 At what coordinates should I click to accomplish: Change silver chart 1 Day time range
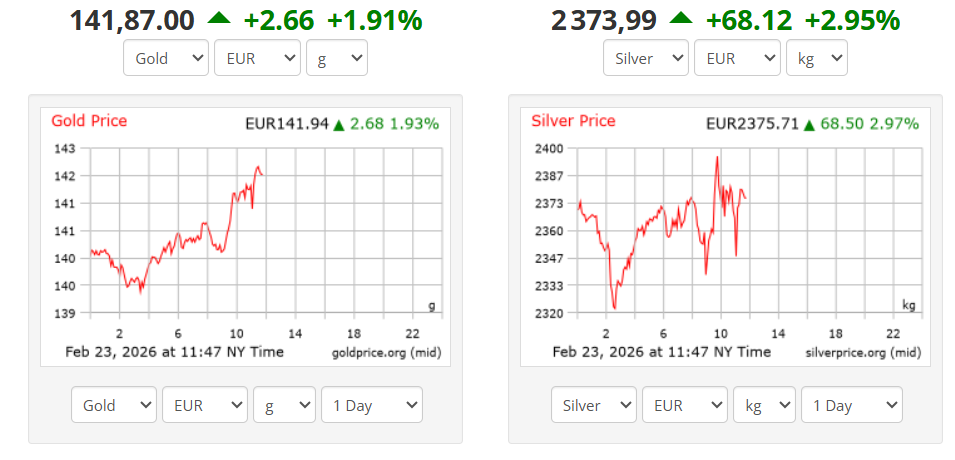coord(852,405)
